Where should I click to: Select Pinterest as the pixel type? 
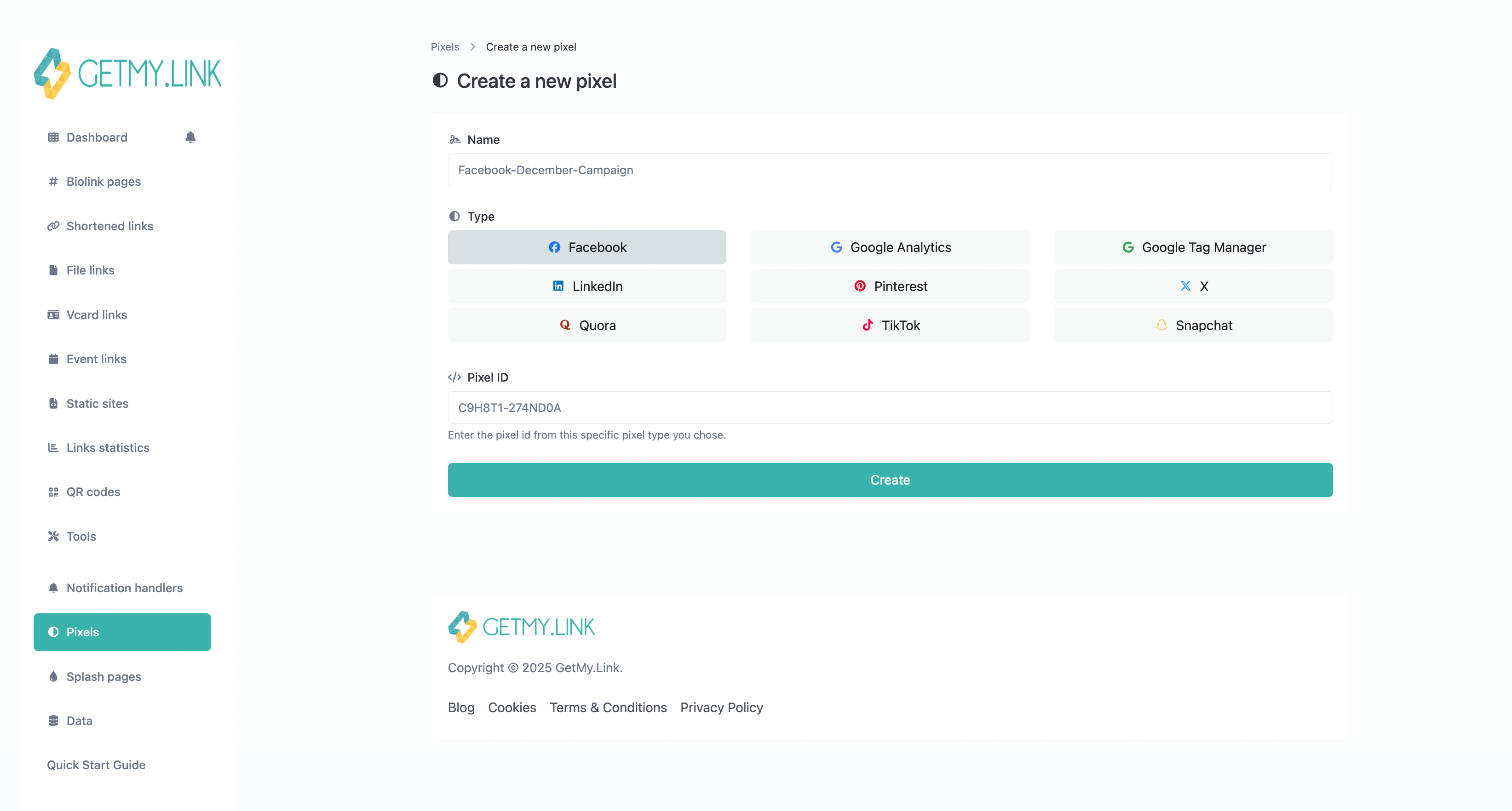(890, 286)
